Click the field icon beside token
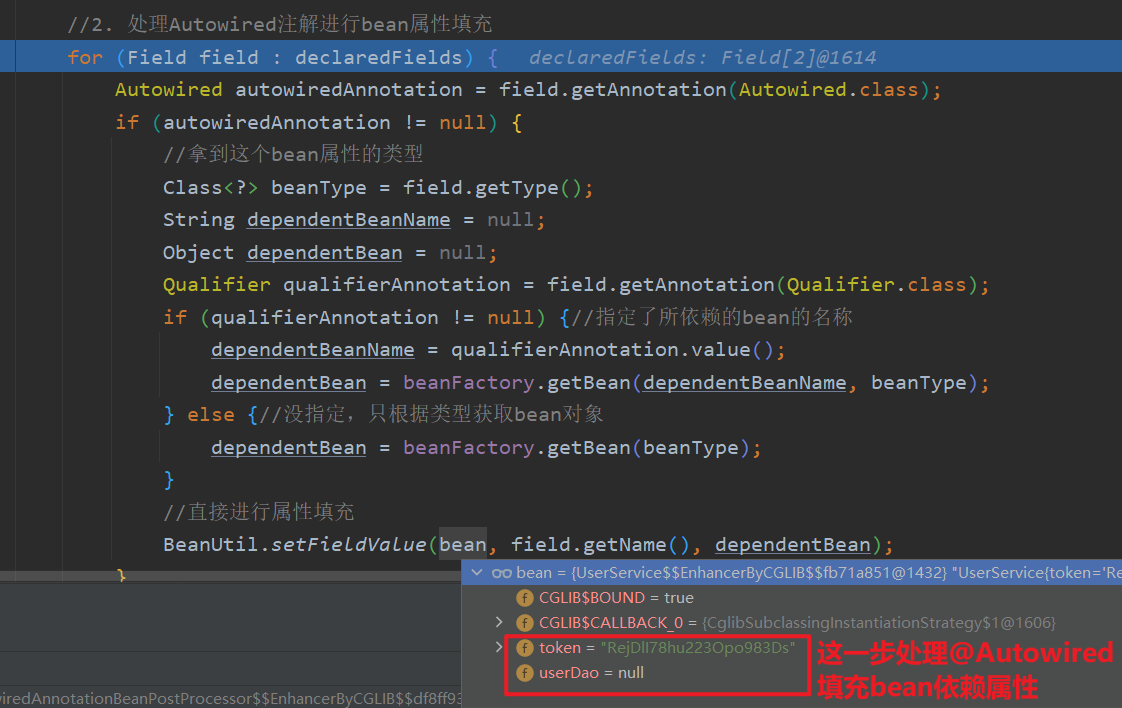The width and height of the screenshot is (1122, 708). point(524,648)
